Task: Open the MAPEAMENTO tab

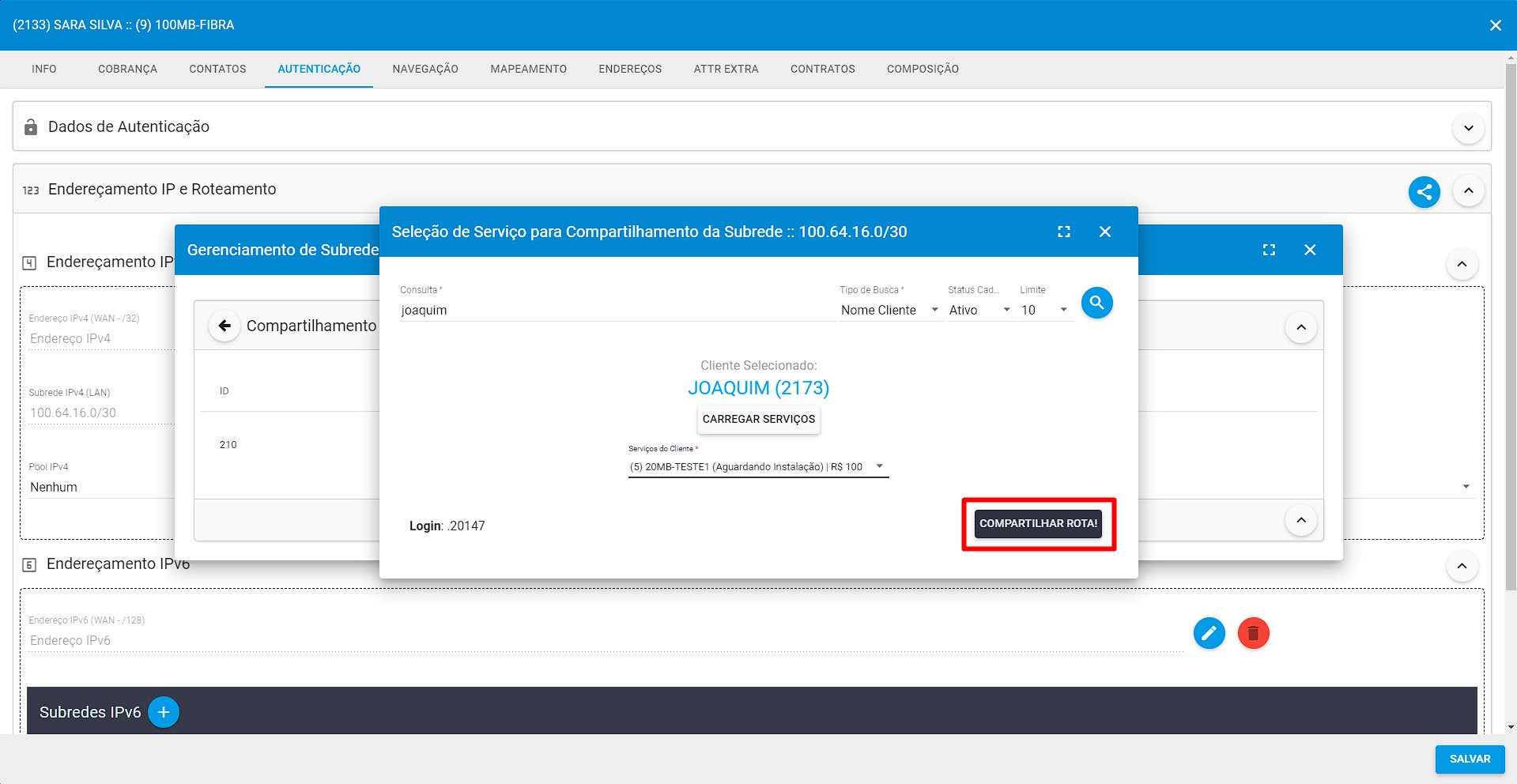Action: 528,69
